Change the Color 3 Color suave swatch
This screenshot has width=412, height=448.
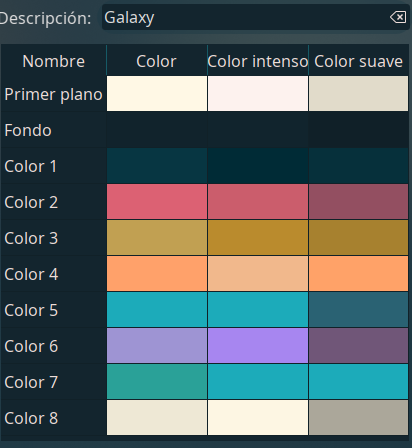359,238
